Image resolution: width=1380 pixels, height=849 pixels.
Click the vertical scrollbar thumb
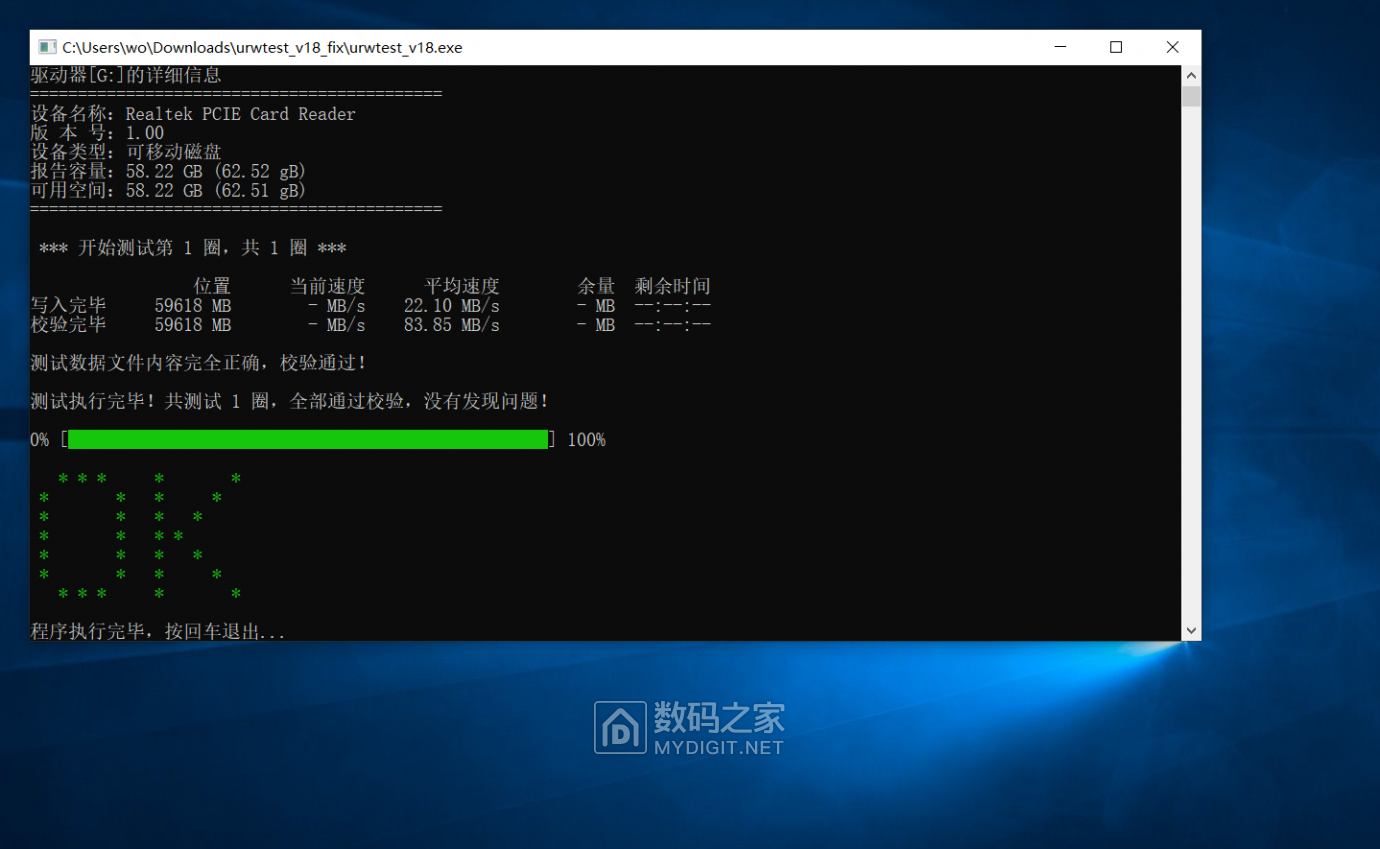click(x=1190, y=96)
